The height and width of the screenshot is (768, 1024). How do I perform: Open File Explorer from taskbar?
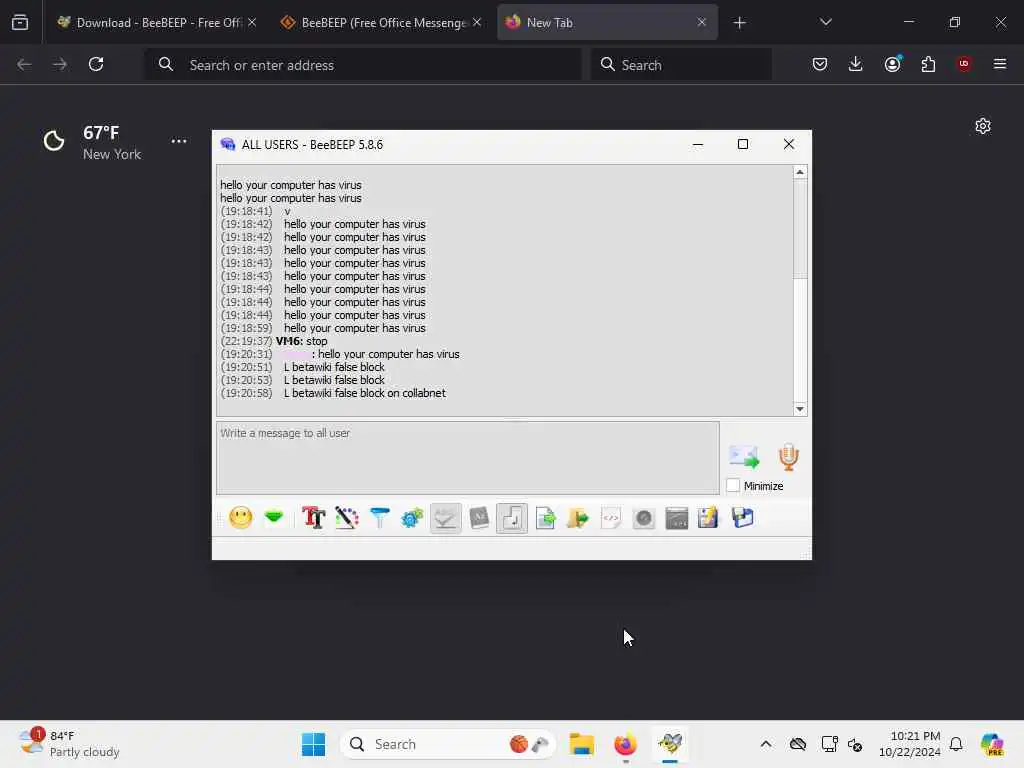581,744
